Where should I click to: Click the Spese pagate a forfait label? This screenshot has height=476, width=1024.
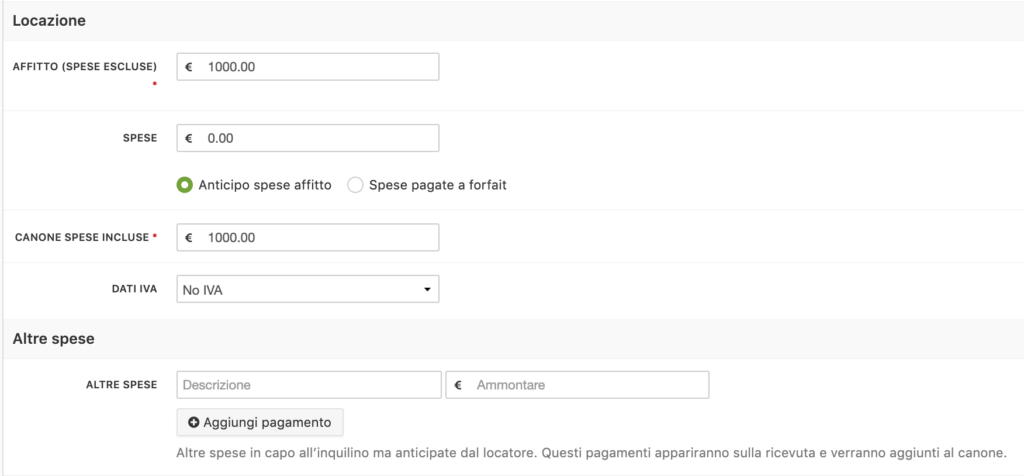point(438,185)
